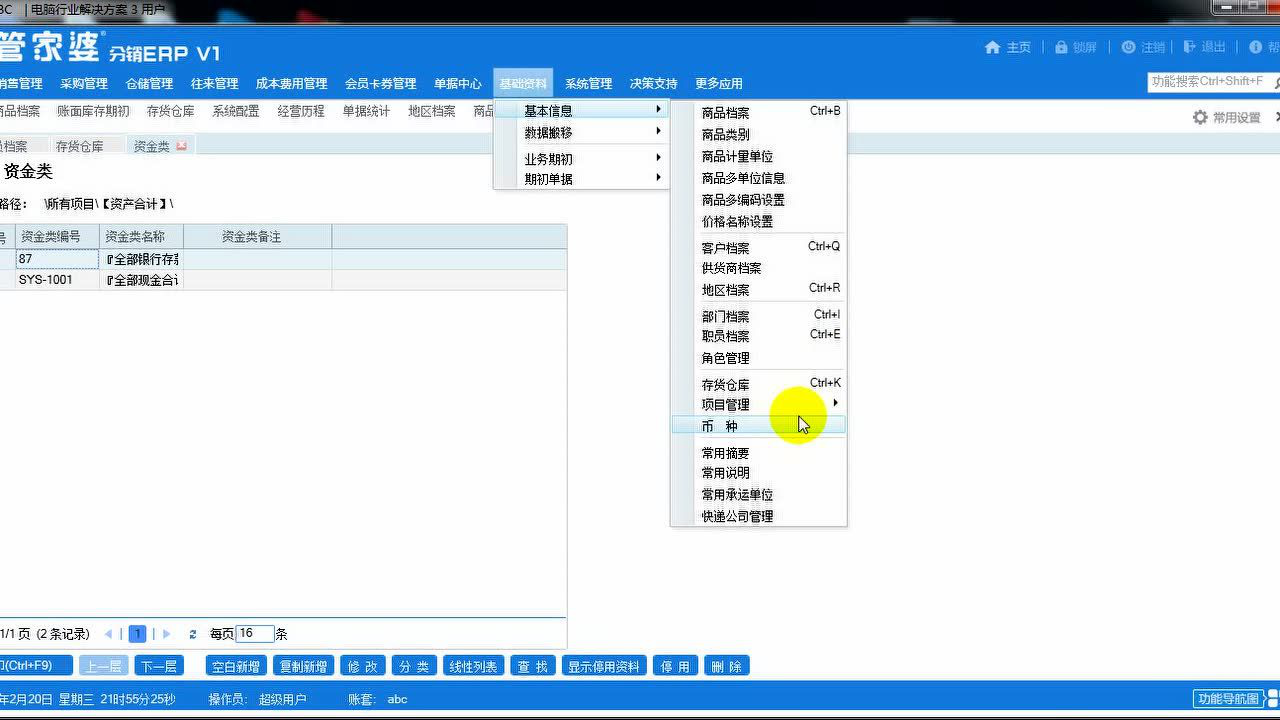Screen dimensions: 1280x720
Task: Choose 价格名称设置 menu entry
Action: pos(758,222)
